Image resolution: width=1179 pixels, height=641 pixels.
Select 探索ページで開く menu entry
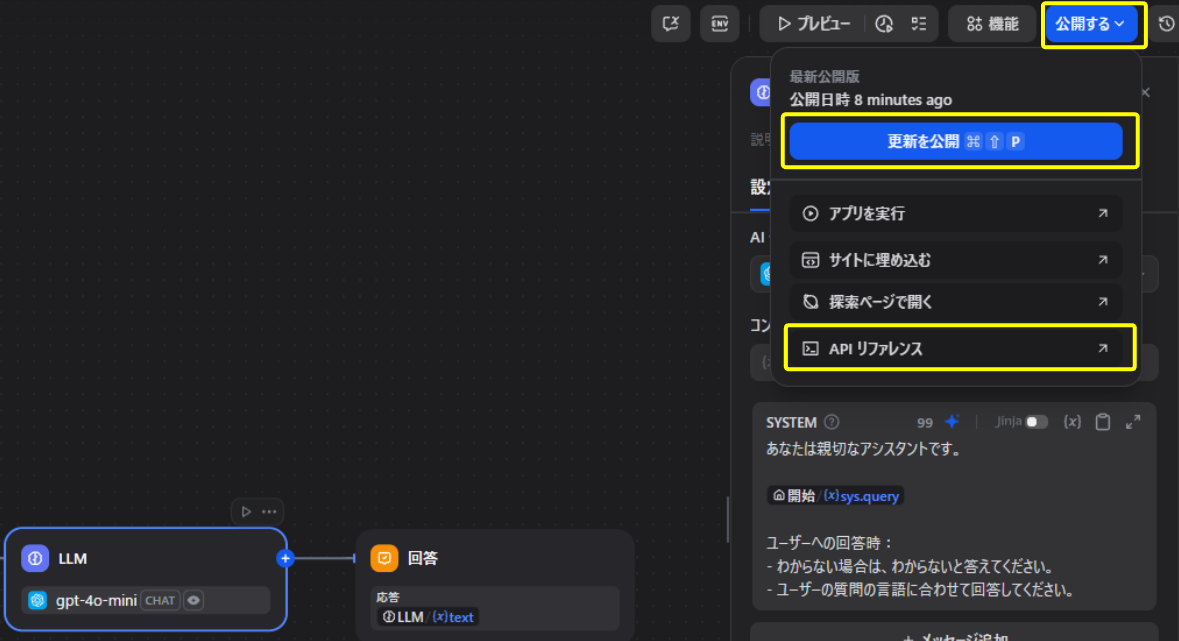pyautogui.click(x=956, y=302)
